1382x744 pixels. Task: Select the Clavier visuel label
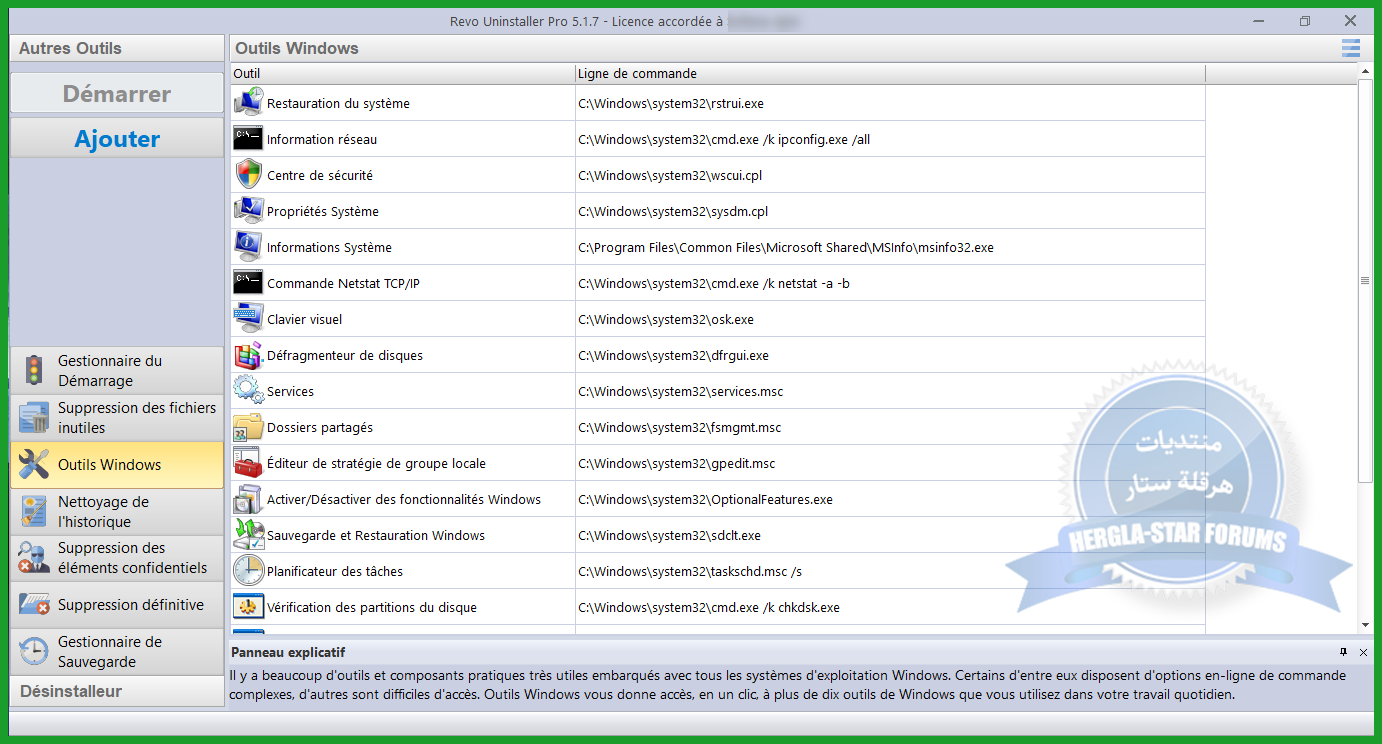pos(304,320)
